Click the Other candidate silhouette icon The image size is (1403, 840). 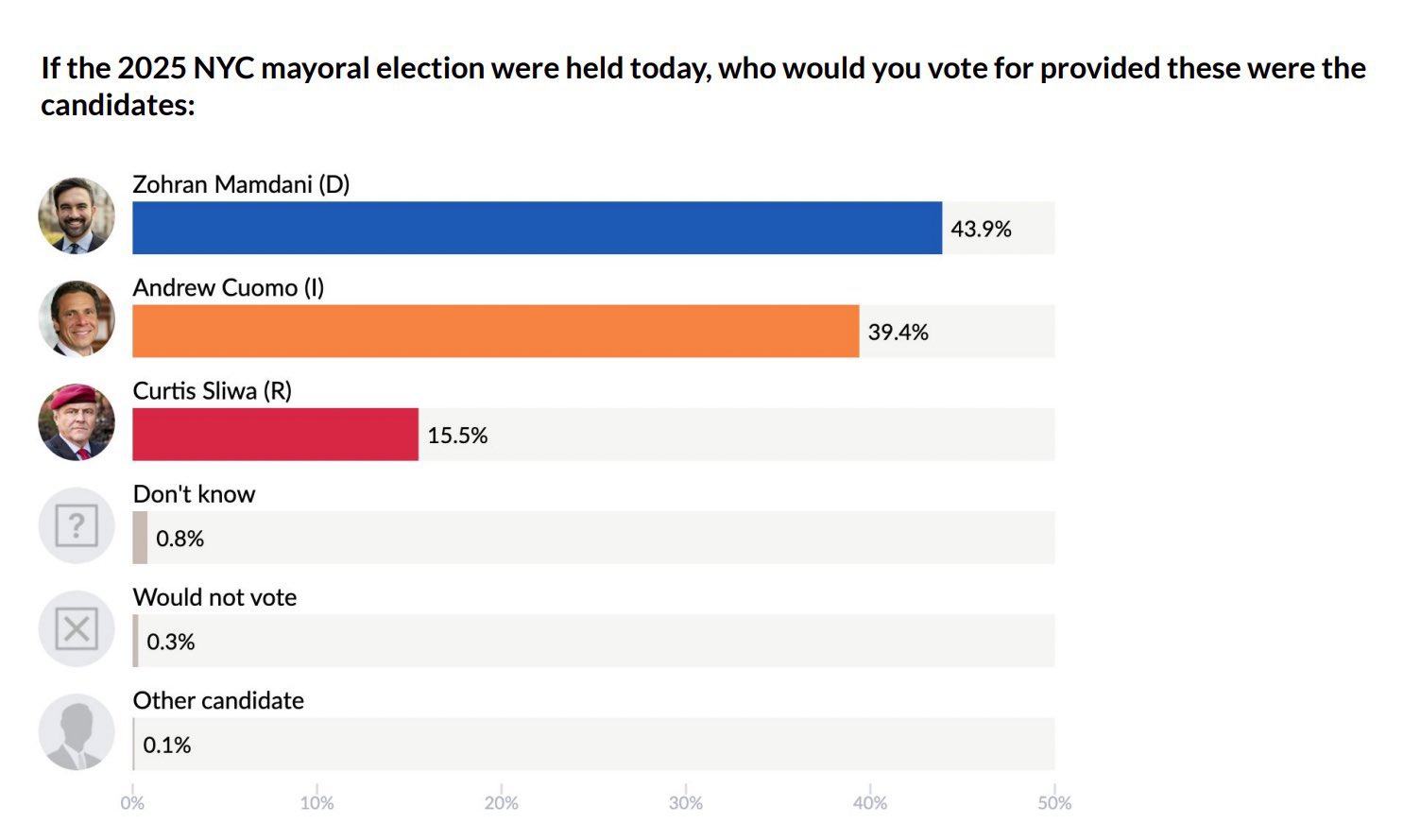pyautogui.click(x=77, y=732)
